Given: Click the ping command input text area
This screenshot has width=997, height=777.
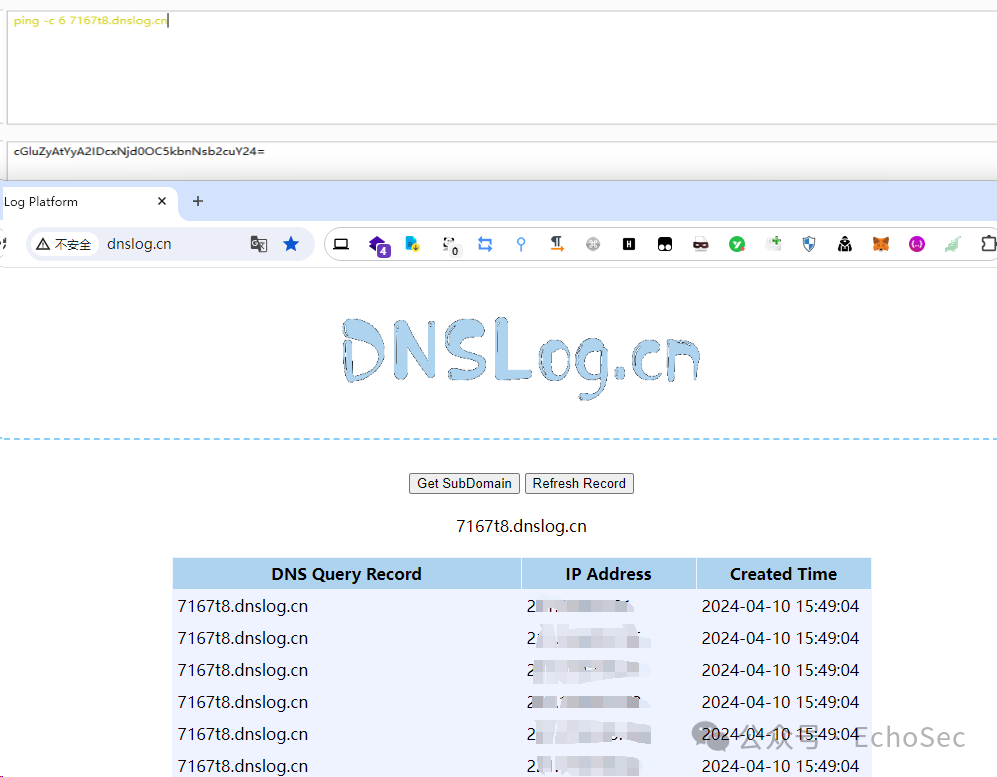Looking at the screenshot, I should pyautogui.click(x=502, y=67).
